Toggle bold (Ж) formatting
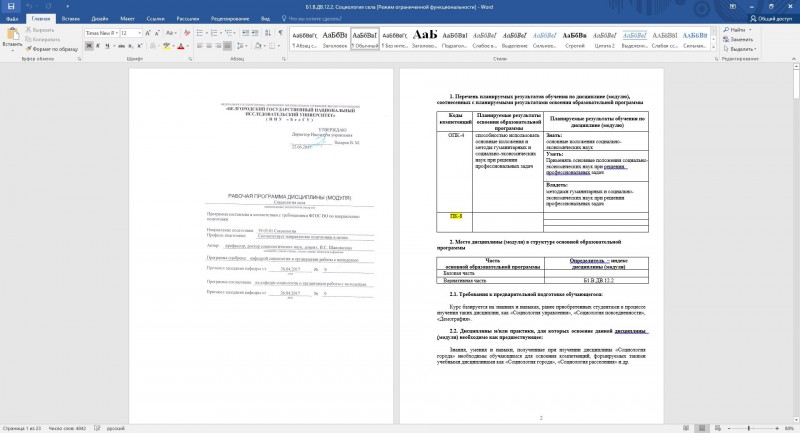800x433 pixels. point(89,46)
